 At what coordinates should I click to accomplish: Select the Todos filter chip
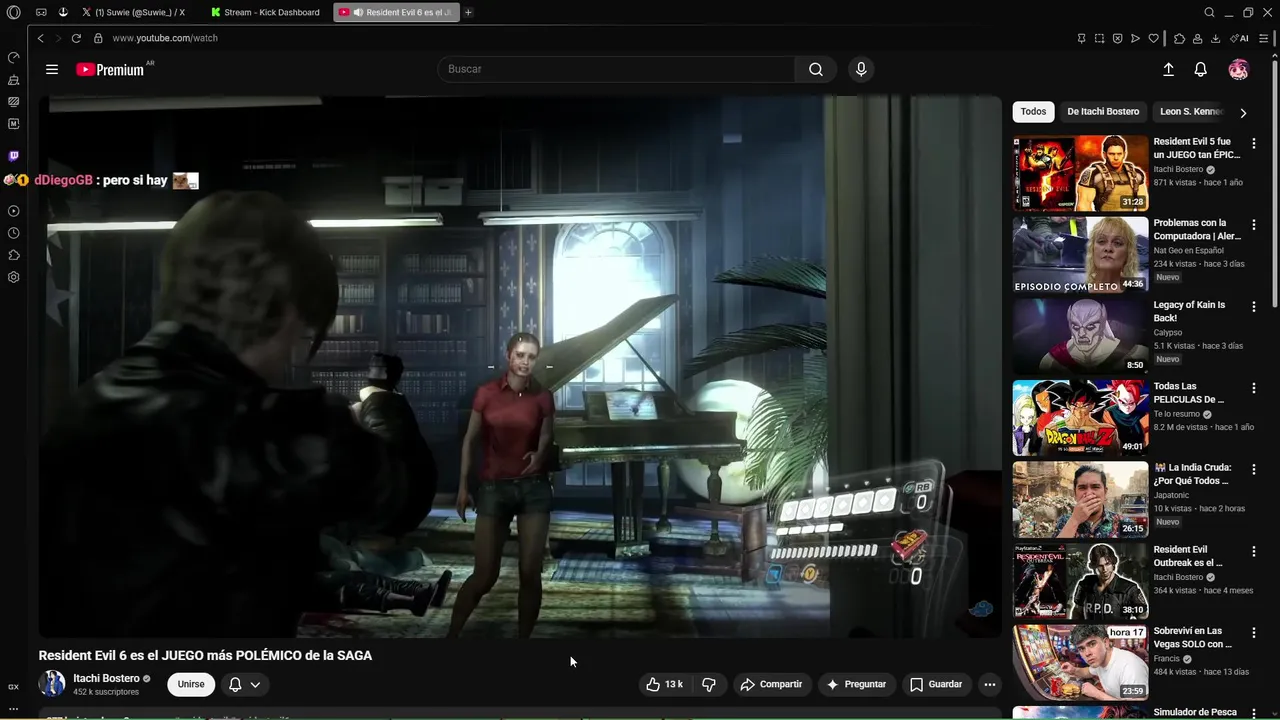pos(1033,112)
